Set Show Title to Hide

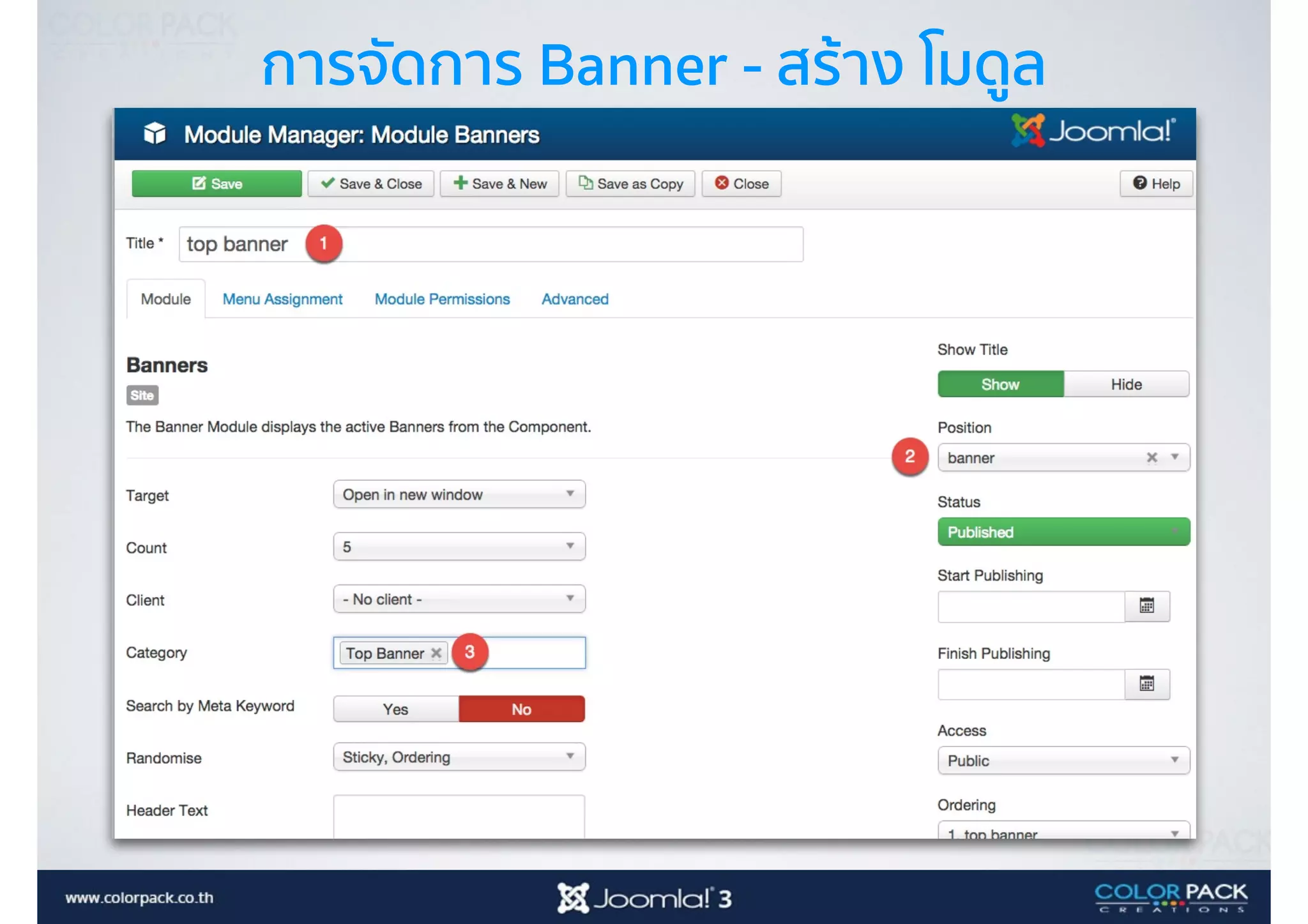coord(1127,384)
